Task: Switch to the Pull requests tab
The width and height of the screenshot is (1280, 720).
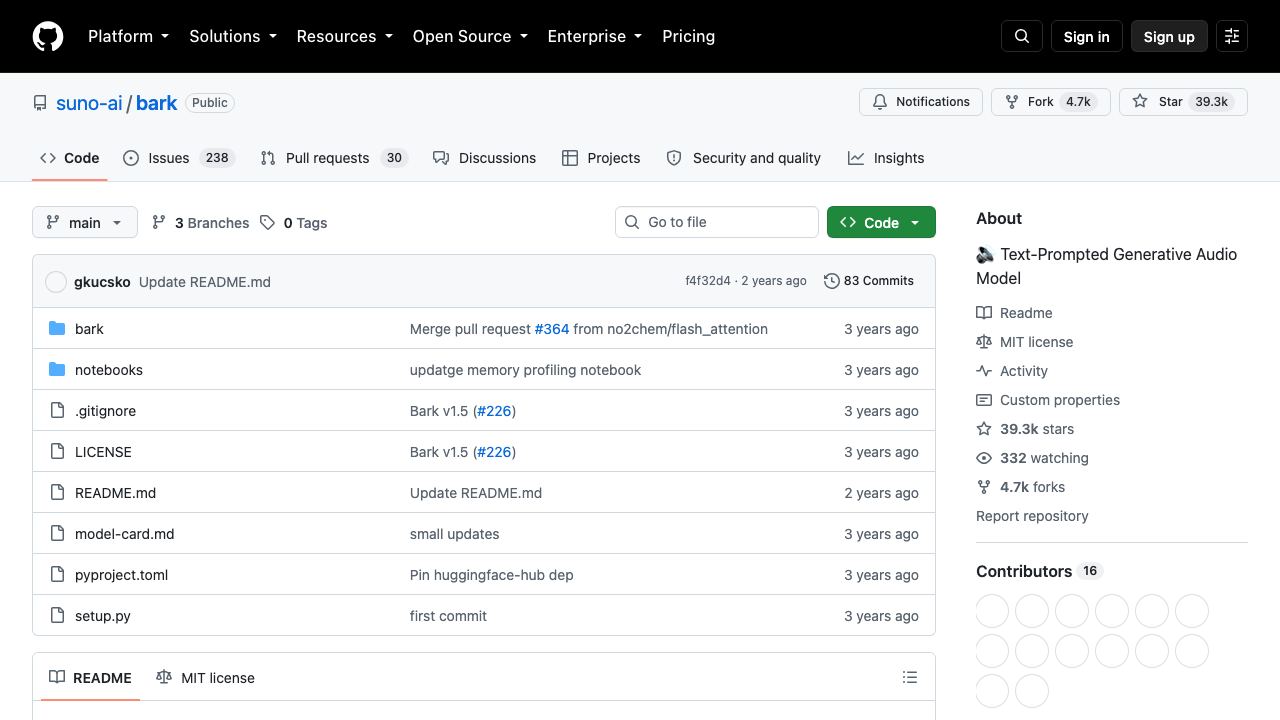Action: coord(334,158)
